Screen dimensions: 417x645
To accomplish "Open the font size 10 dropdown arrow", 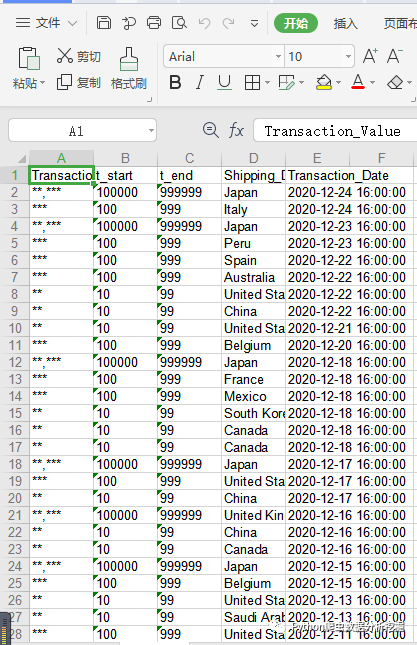I will coord(348,56).
